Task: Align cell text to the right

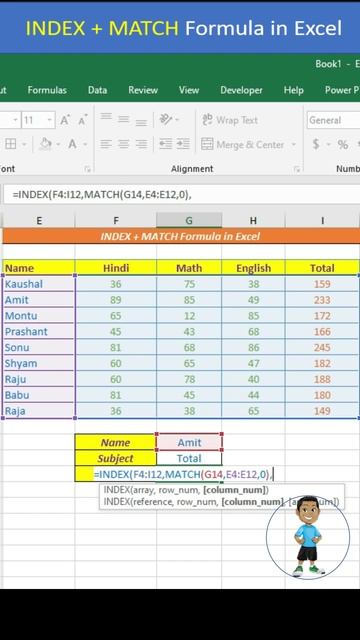Action: [141, 144]
